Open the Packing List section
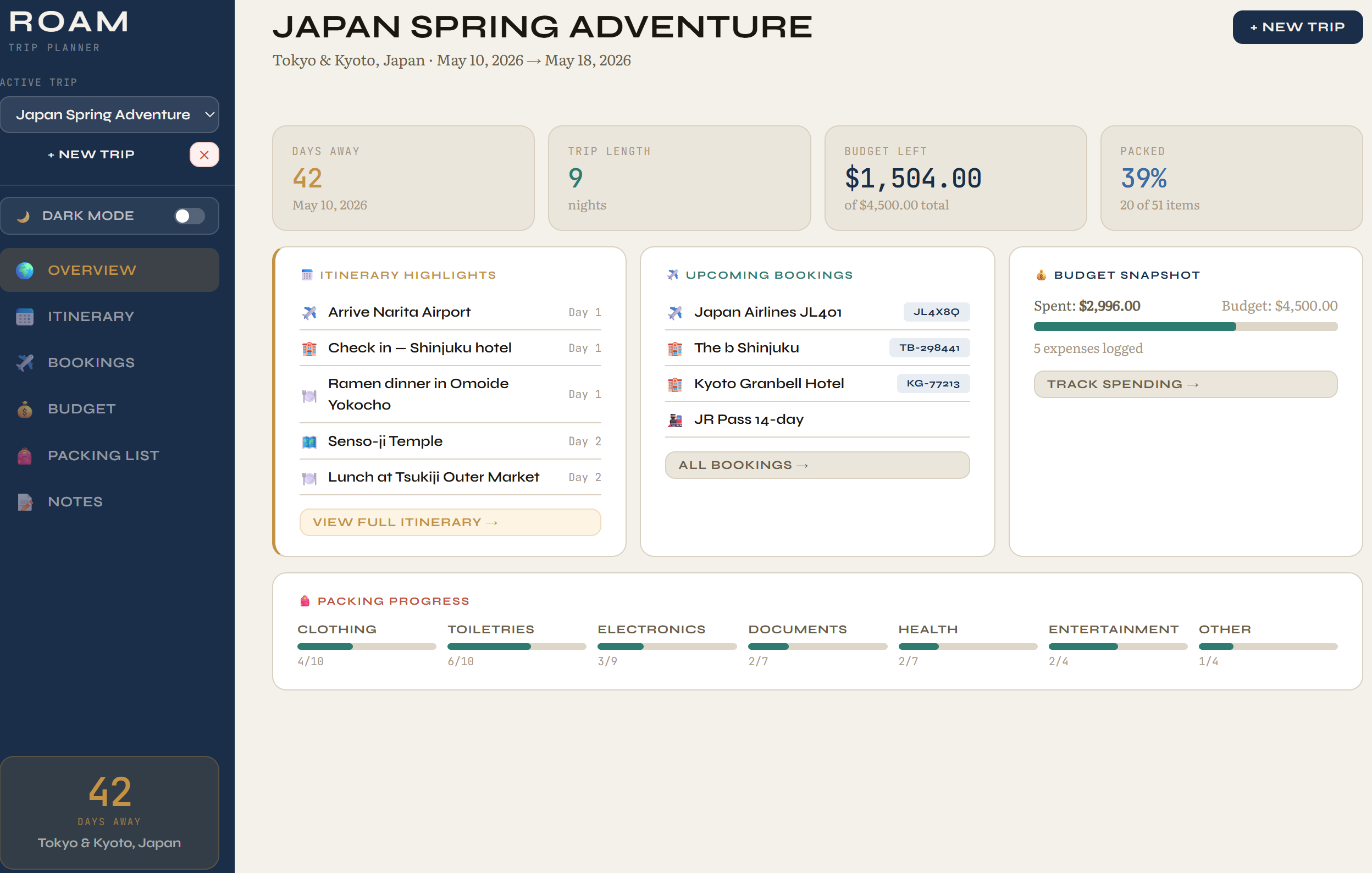 click(x=109, y=455)
